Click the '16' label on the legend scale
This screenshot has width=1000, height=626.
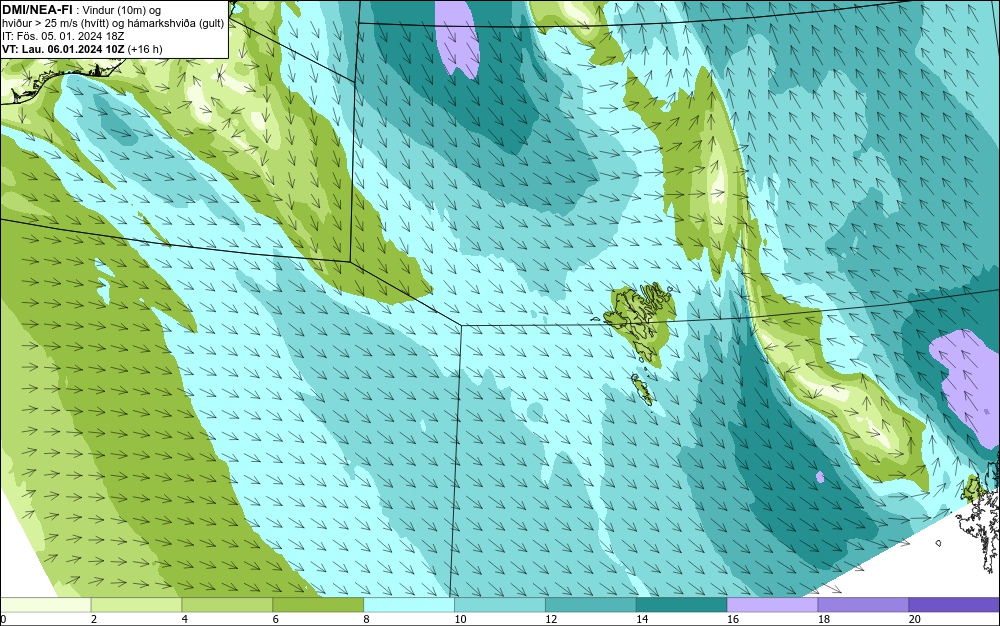tap(733, 619)
